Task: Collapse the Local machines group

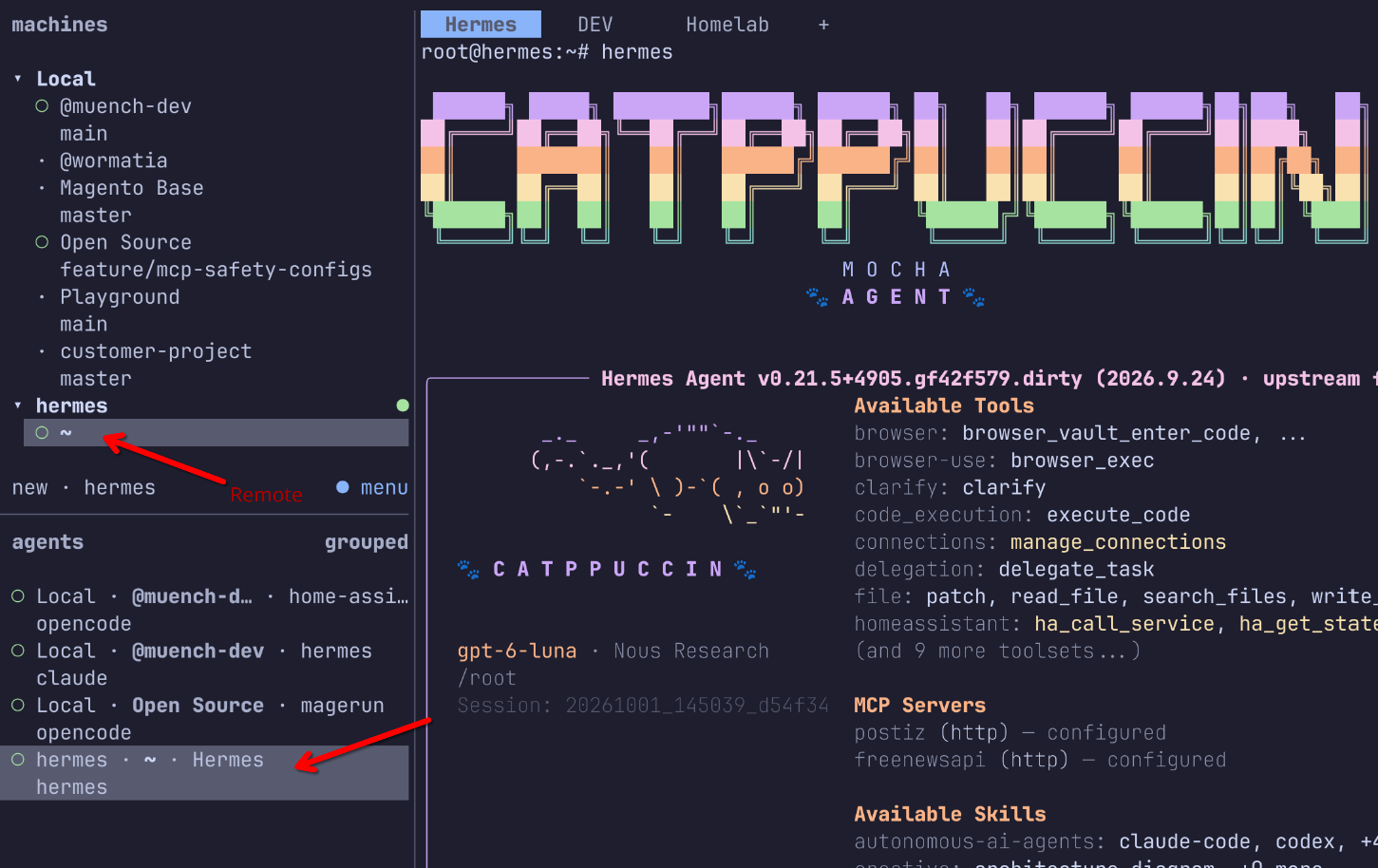Action: pyautogui.click(x=18, y=79)
